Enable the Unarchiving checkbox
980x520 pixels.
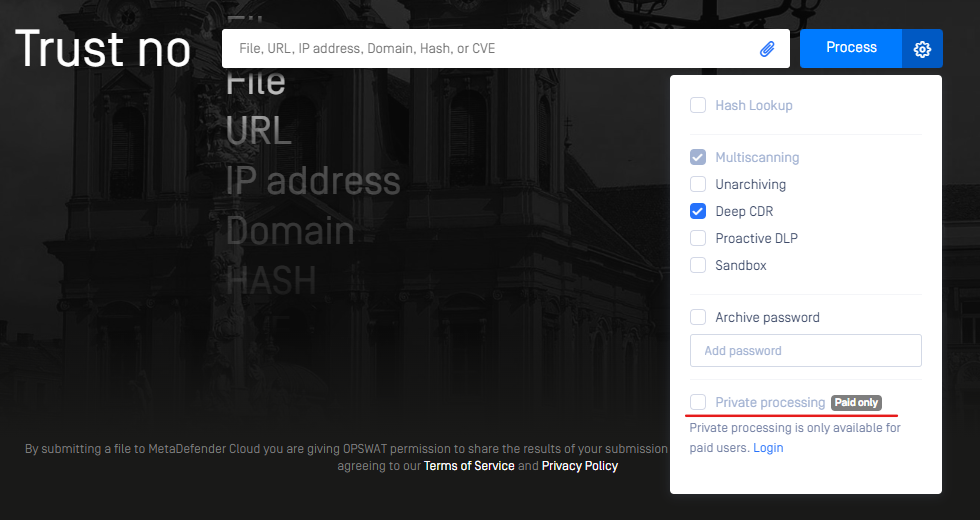[698, 184]
